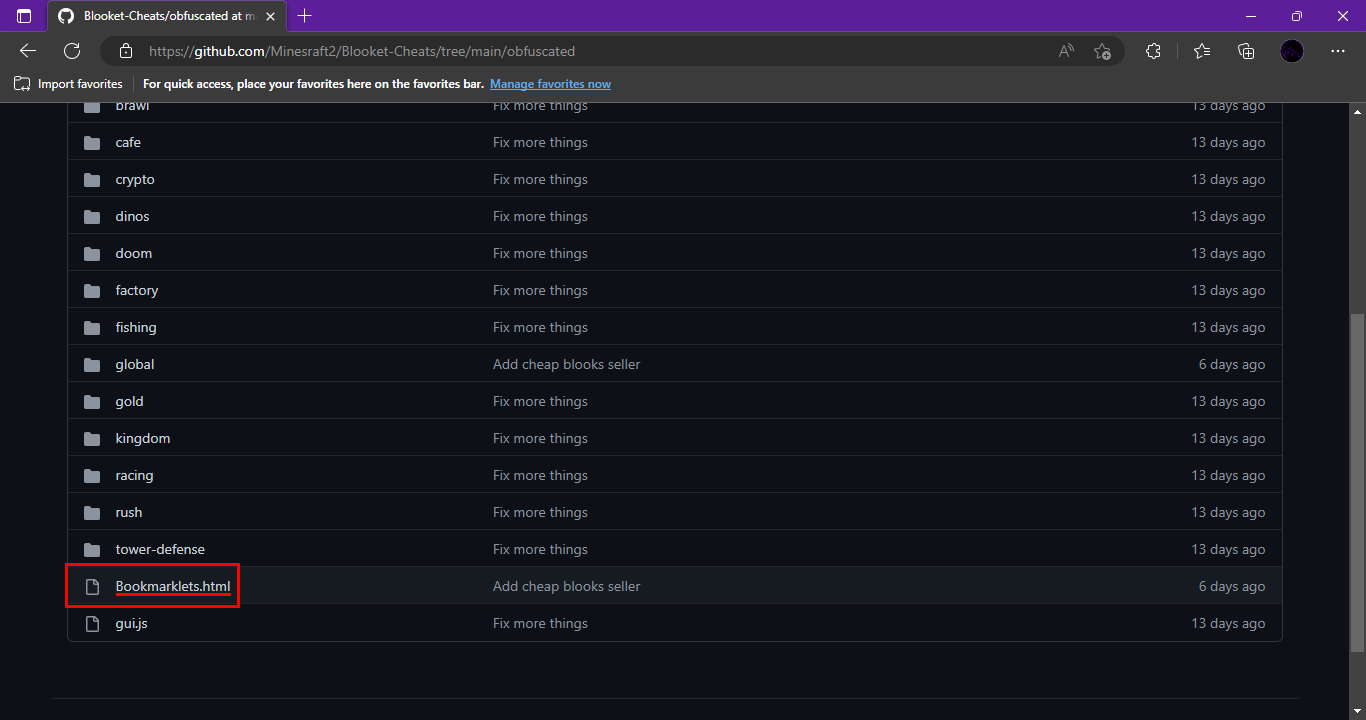
Task: Click the 6 days ago text for global
Action: pos(1232,365)
